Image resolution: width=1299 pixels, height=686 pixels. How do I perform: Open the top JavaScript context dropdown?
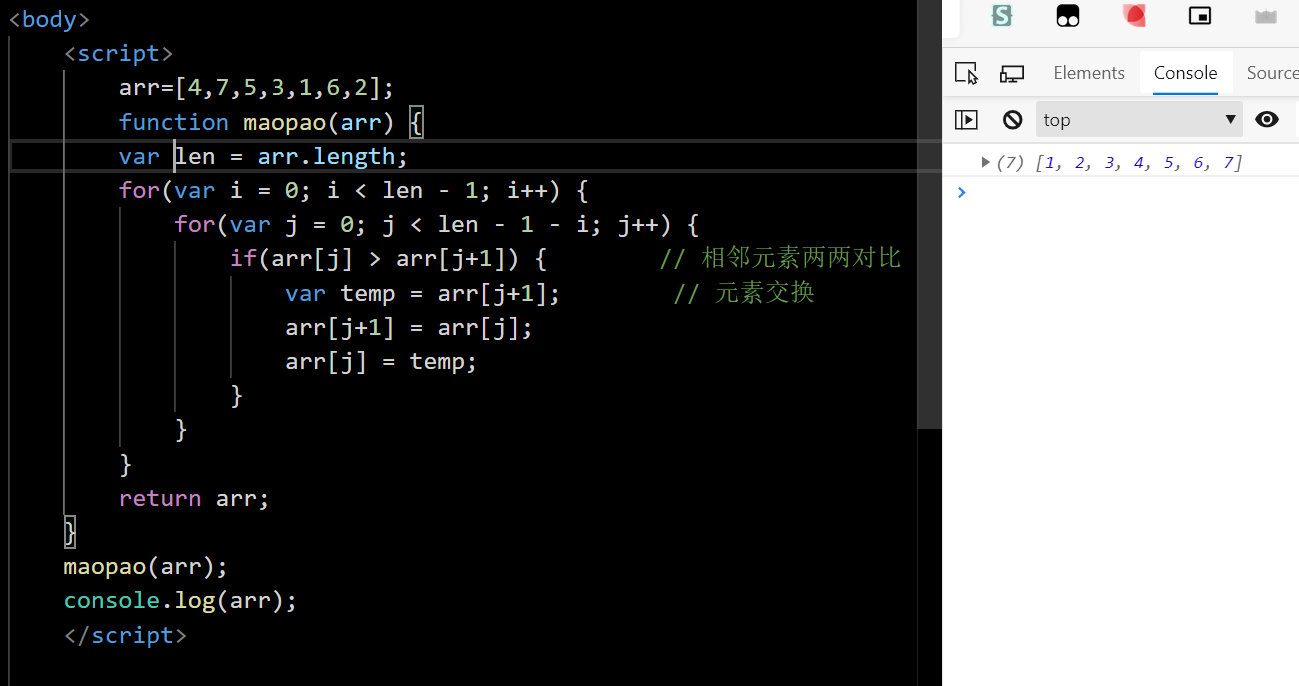[1139, 120]
